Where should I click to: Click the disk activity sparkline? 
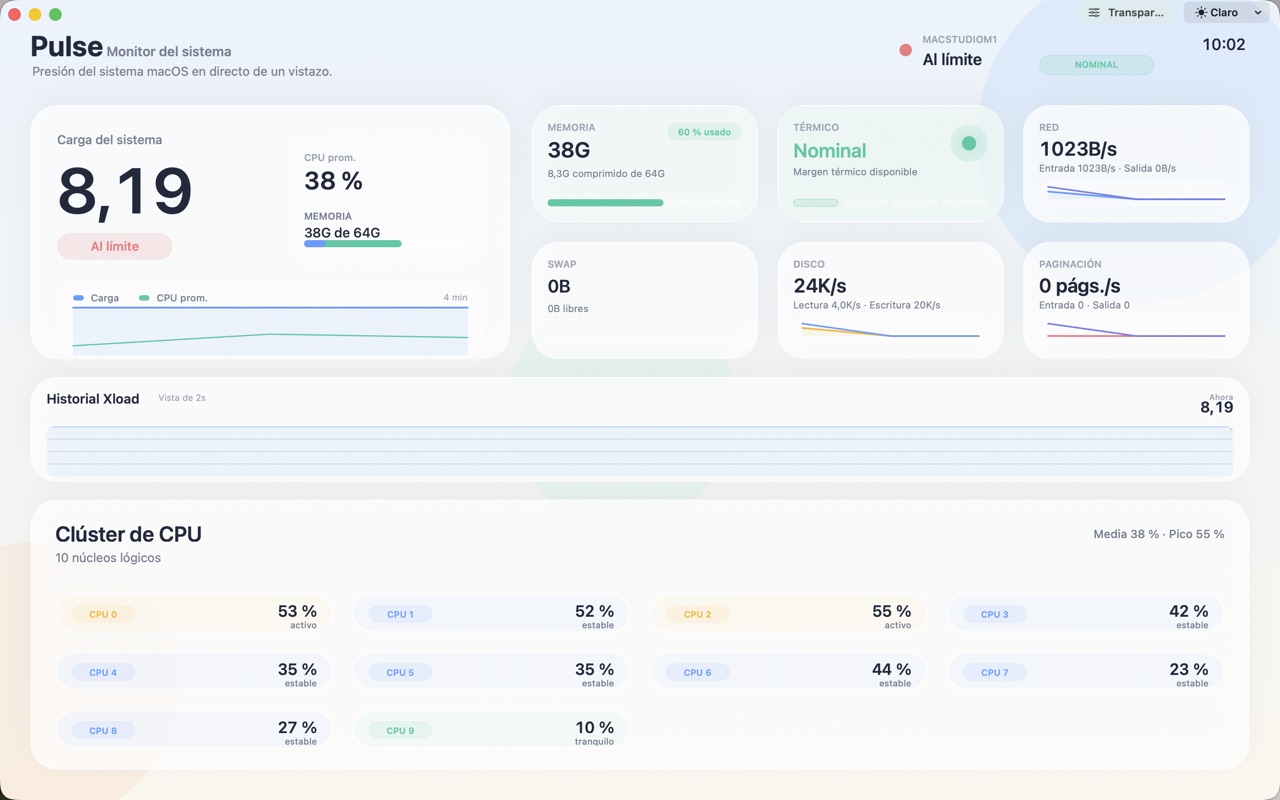point(890,329)
